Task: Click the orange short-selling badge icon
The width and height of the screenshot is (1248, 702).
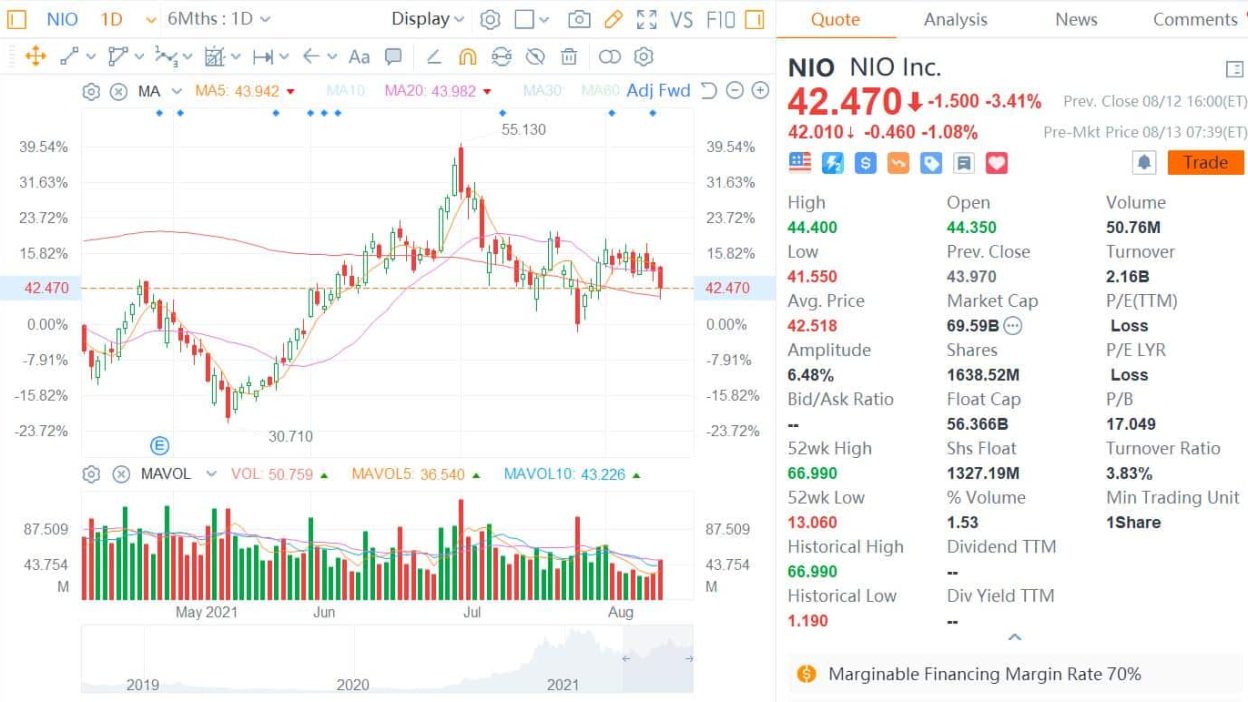Action: pos(898,163)
